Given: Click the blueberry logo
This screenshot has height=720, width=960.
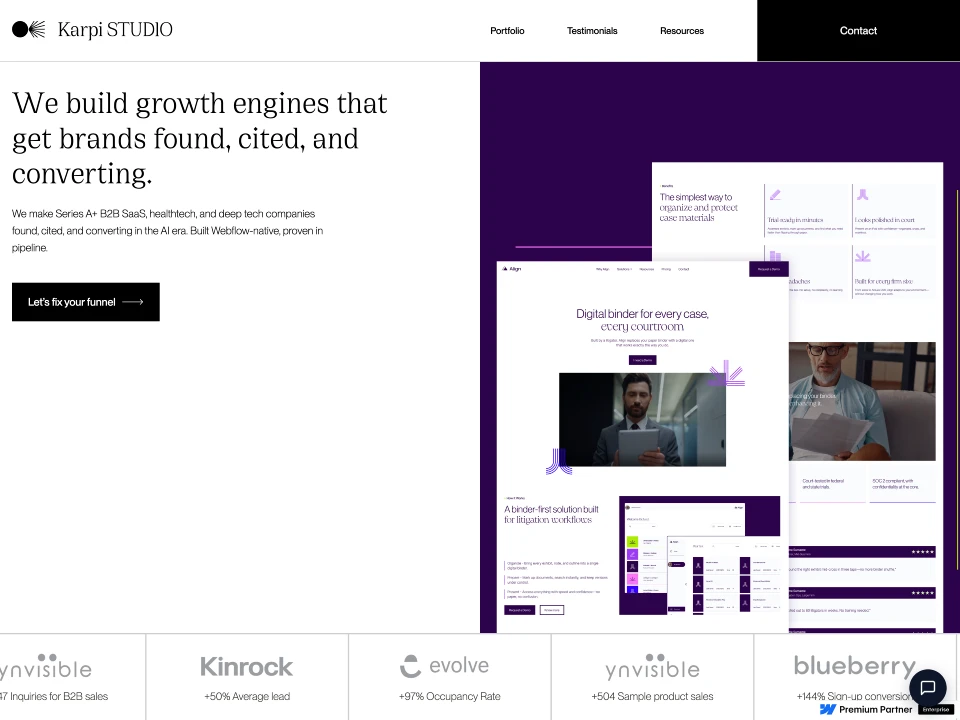Looking at the screenshot, I should point(855,666).
